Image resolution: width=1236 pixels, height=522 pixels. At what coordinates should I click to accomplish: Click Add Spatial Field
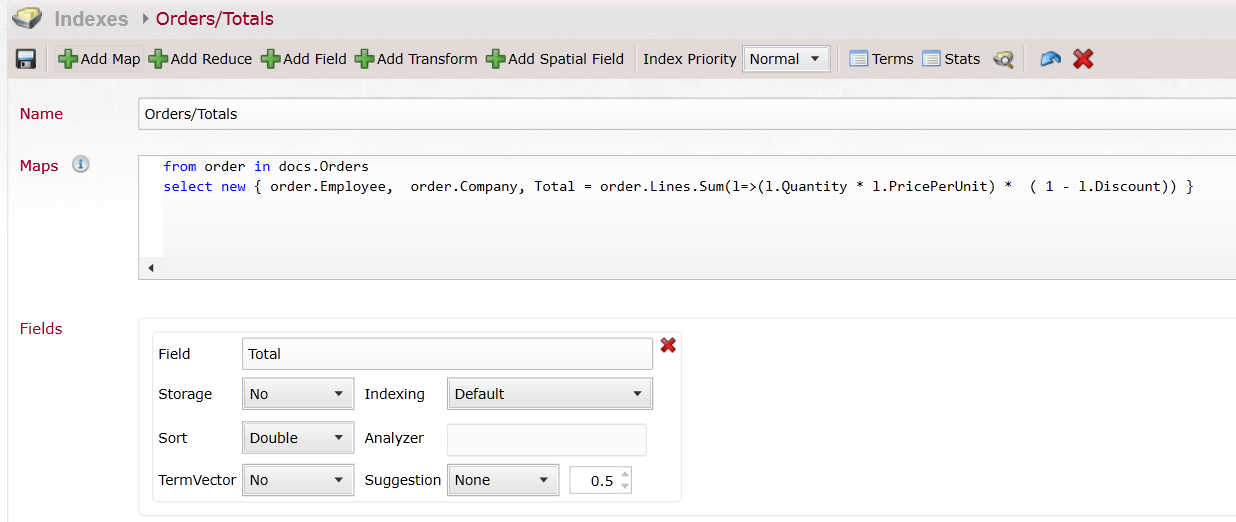555,59
